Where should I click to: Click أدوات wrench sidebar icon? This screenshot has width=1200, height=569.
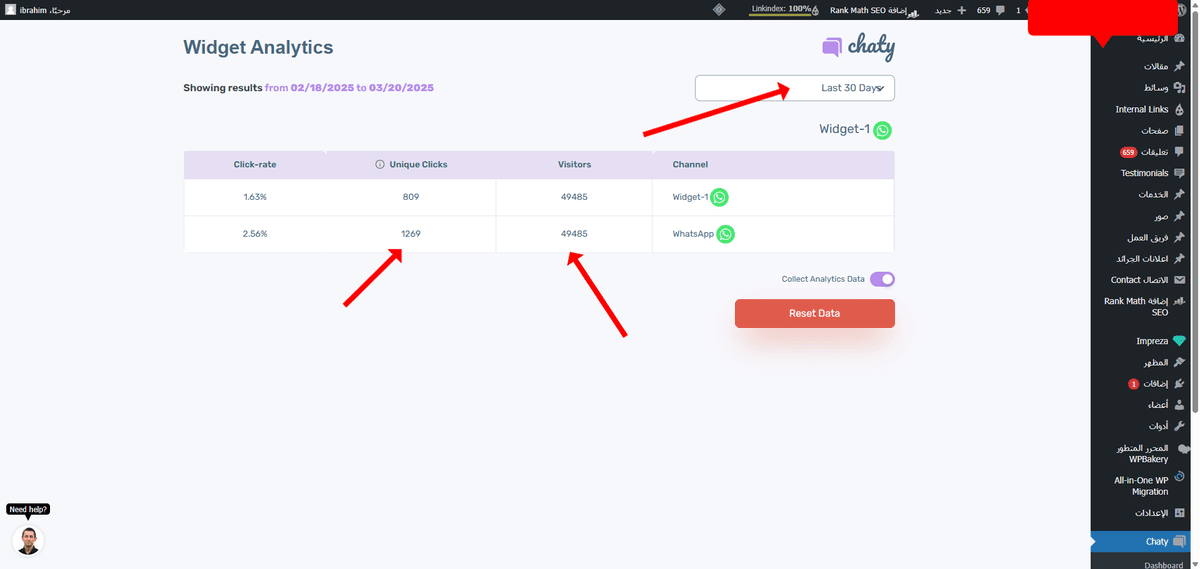pos(1180,426)
